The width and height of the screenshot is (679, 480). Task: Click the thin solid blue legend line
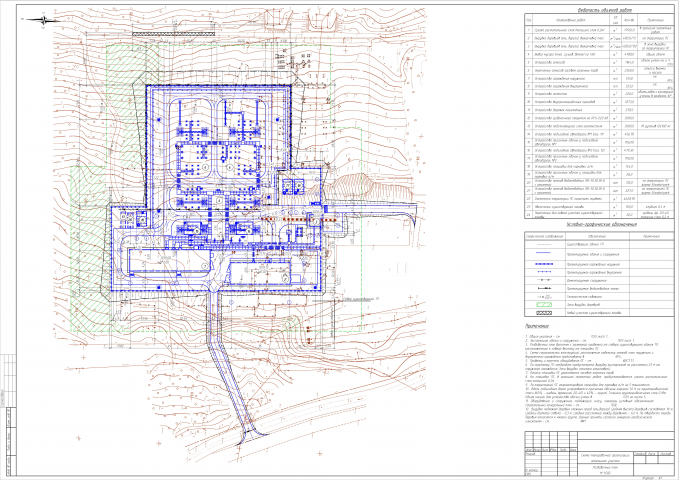[544, 253]
